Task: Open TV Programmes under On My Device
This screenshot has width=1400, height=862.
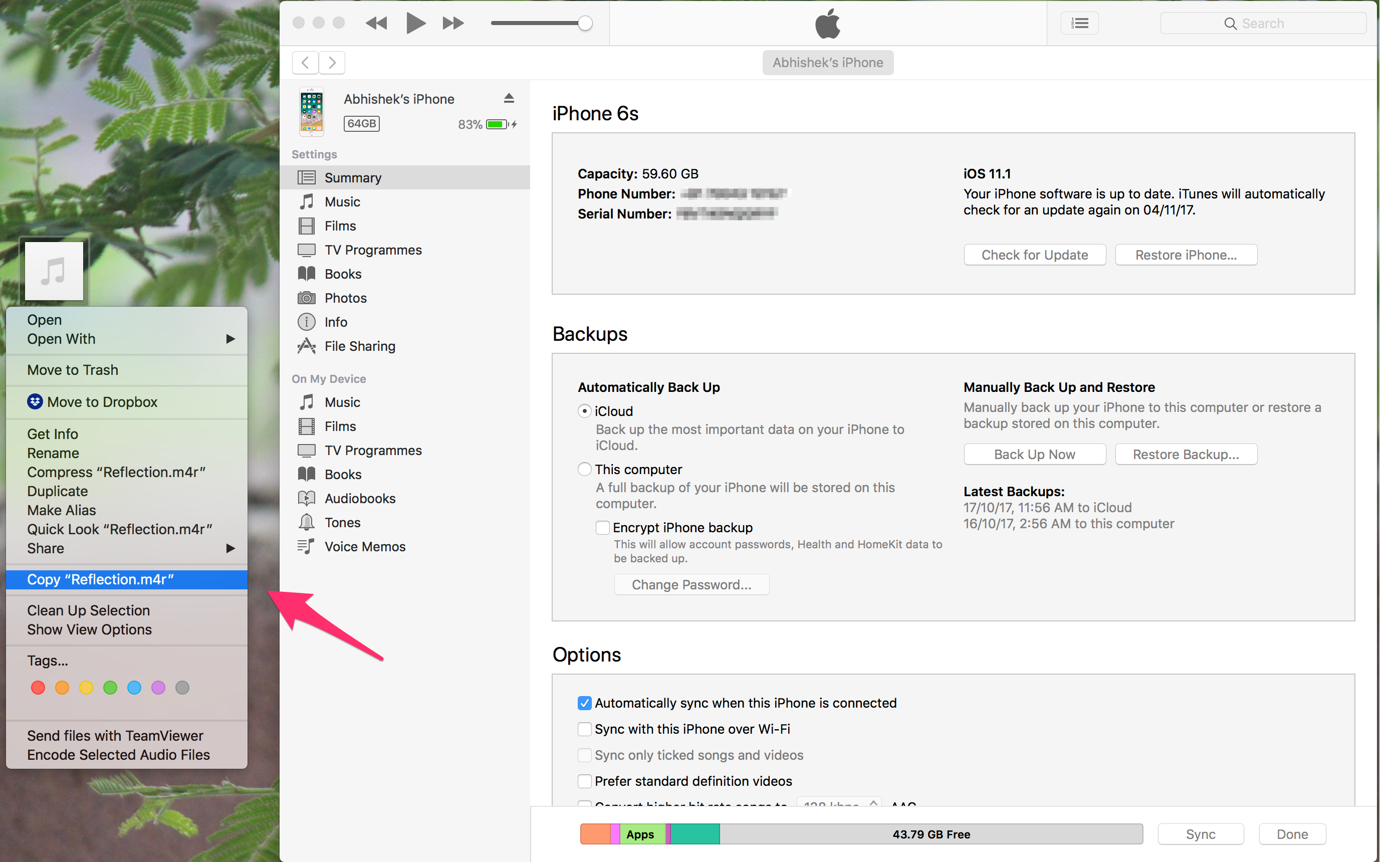Action: [x=405, y=451]
